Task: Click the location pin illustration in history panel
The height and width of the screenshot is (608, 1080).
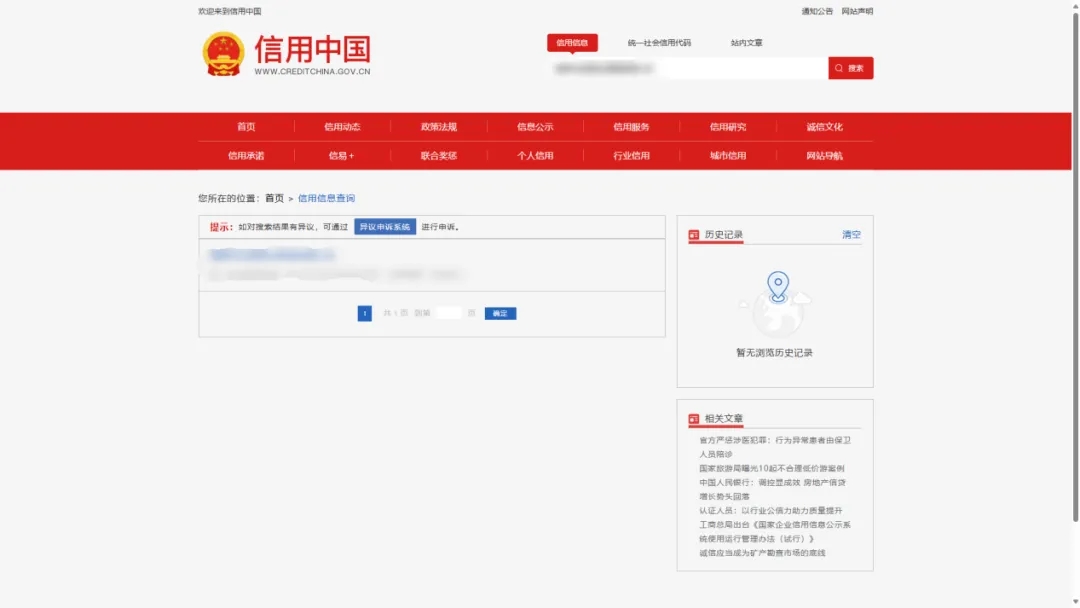Action: pyautogui.click(x=777, y=289)
